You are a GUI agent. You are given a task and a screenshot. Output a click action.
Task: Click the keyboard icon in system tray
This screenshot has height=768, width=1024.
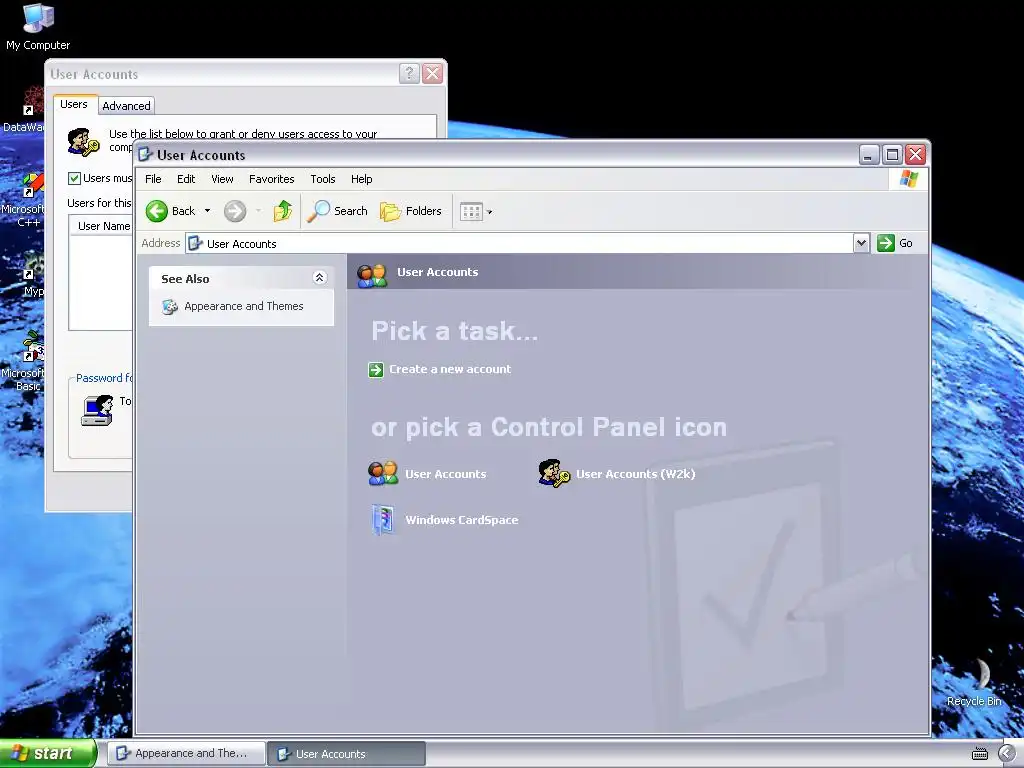tap(980, 754)
